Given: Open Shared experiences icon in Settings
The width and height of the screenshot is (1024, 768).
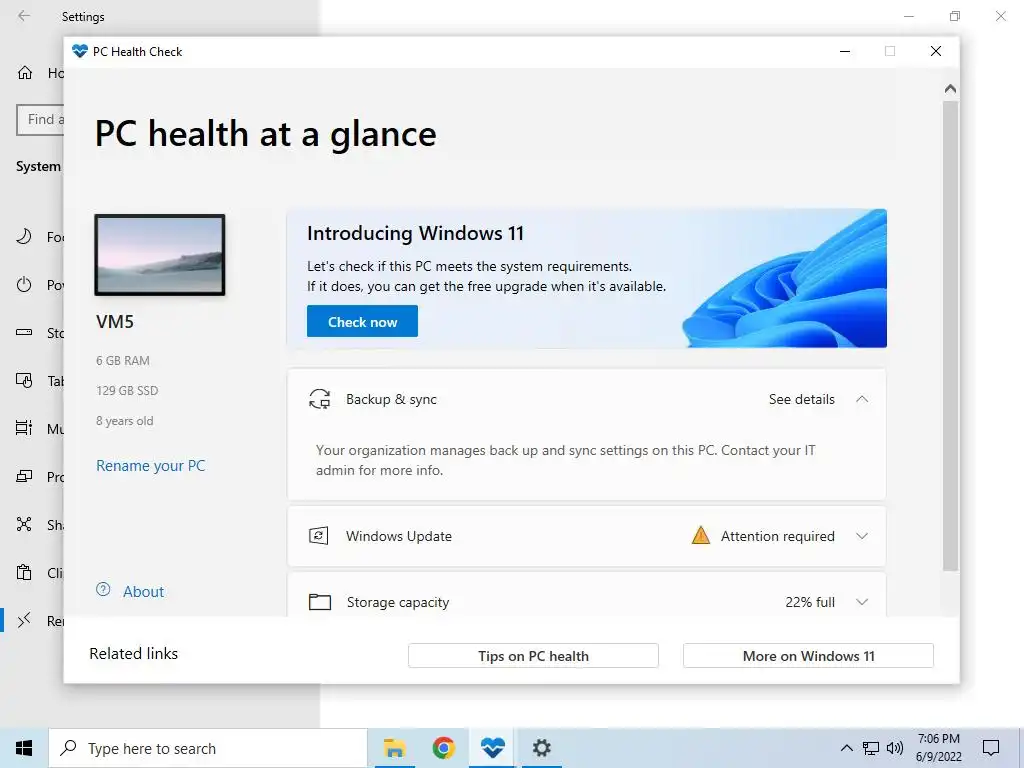Looking at the screenshot, I should [x=24, y=524].
